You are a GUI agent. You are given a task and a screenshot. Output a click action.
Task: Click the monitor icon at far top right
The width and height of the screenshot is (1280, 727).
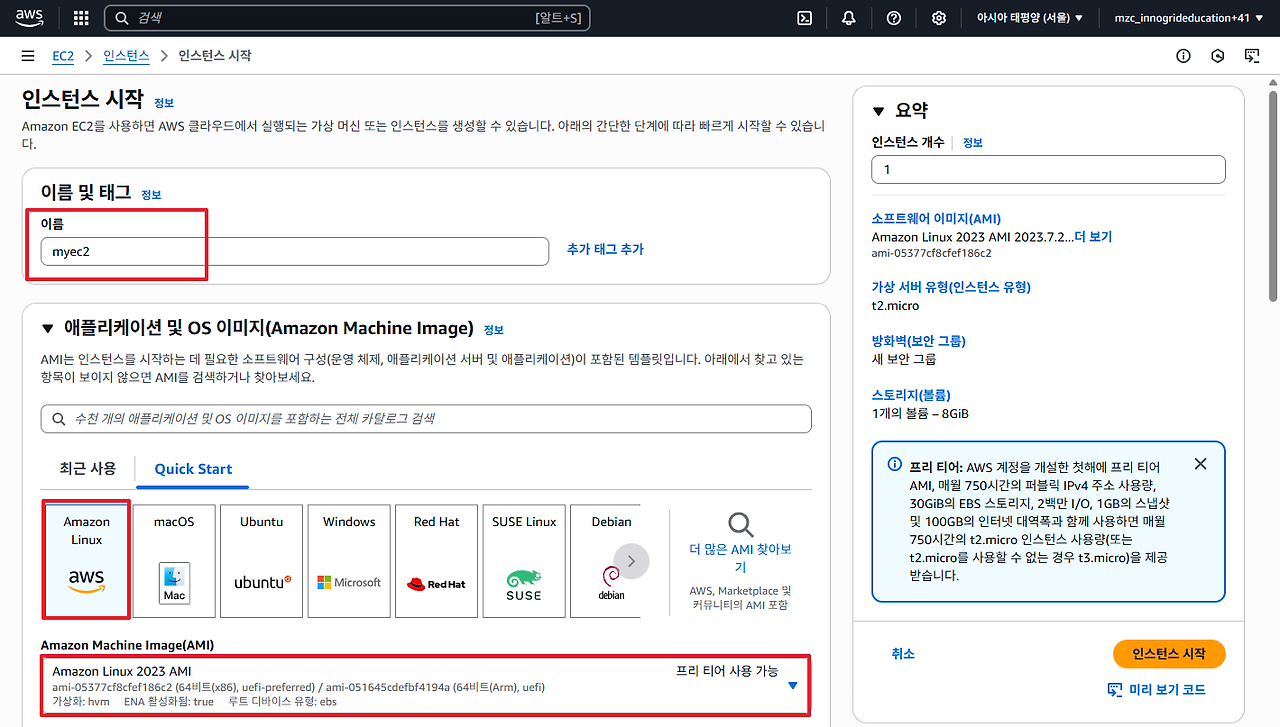pos(1252,56)
